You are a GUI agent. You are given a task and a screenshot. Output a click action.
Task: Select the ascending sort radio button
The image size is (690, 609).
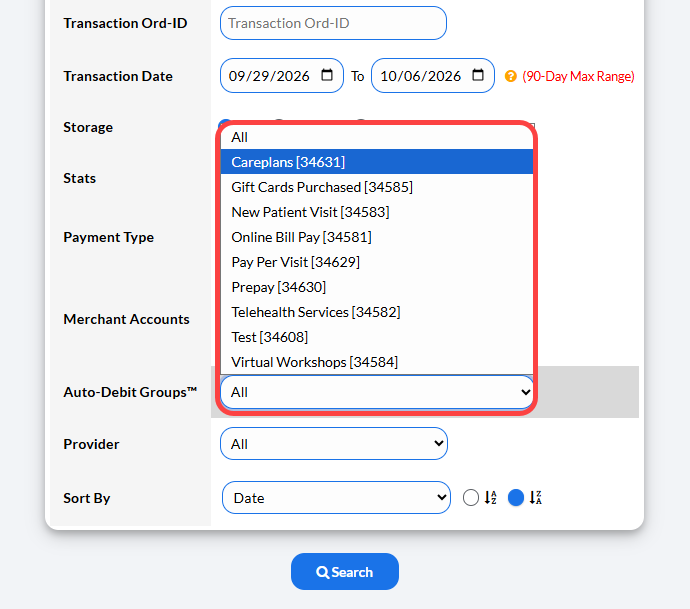[471, 498]
